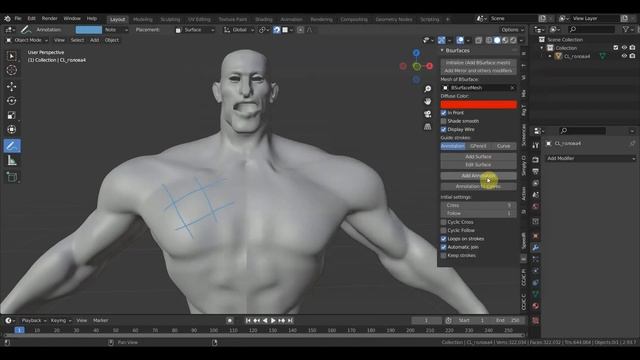Open outliner filter funnel icon
This screenshot has height=360, width=640.
click(625, 29)
